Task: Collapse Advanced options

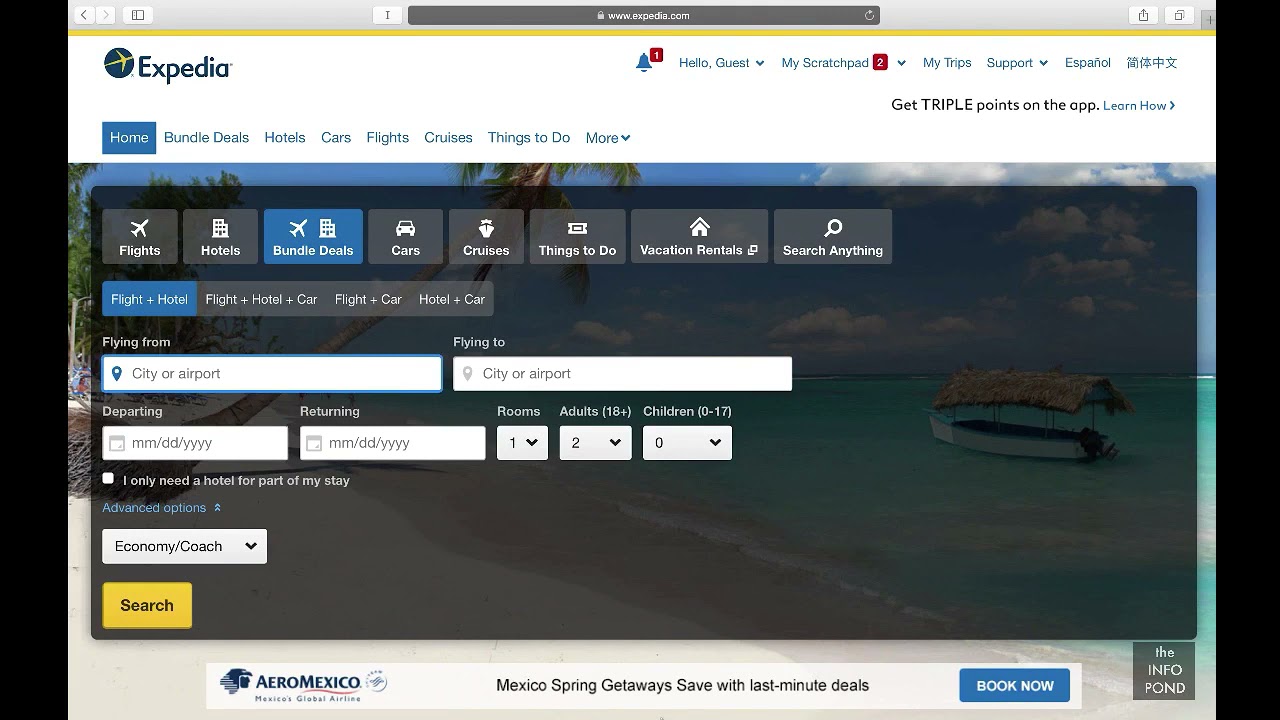Action: (162, 508)
